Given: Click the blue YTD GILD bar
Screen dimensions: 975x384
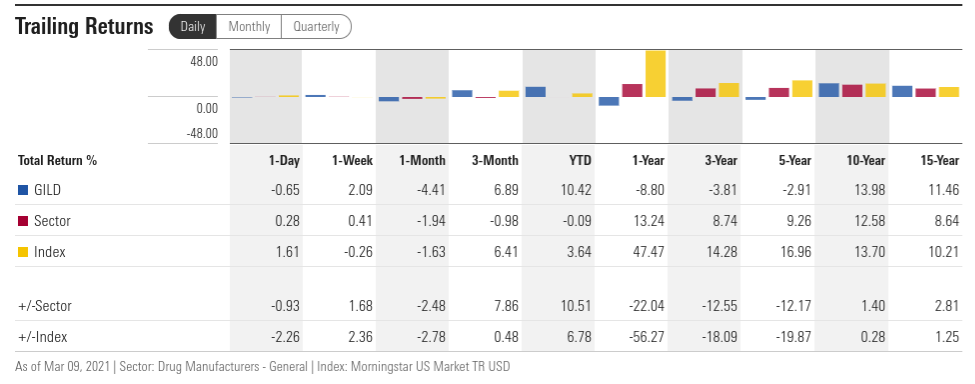Looking at the screenshot, I should [535, 92].
